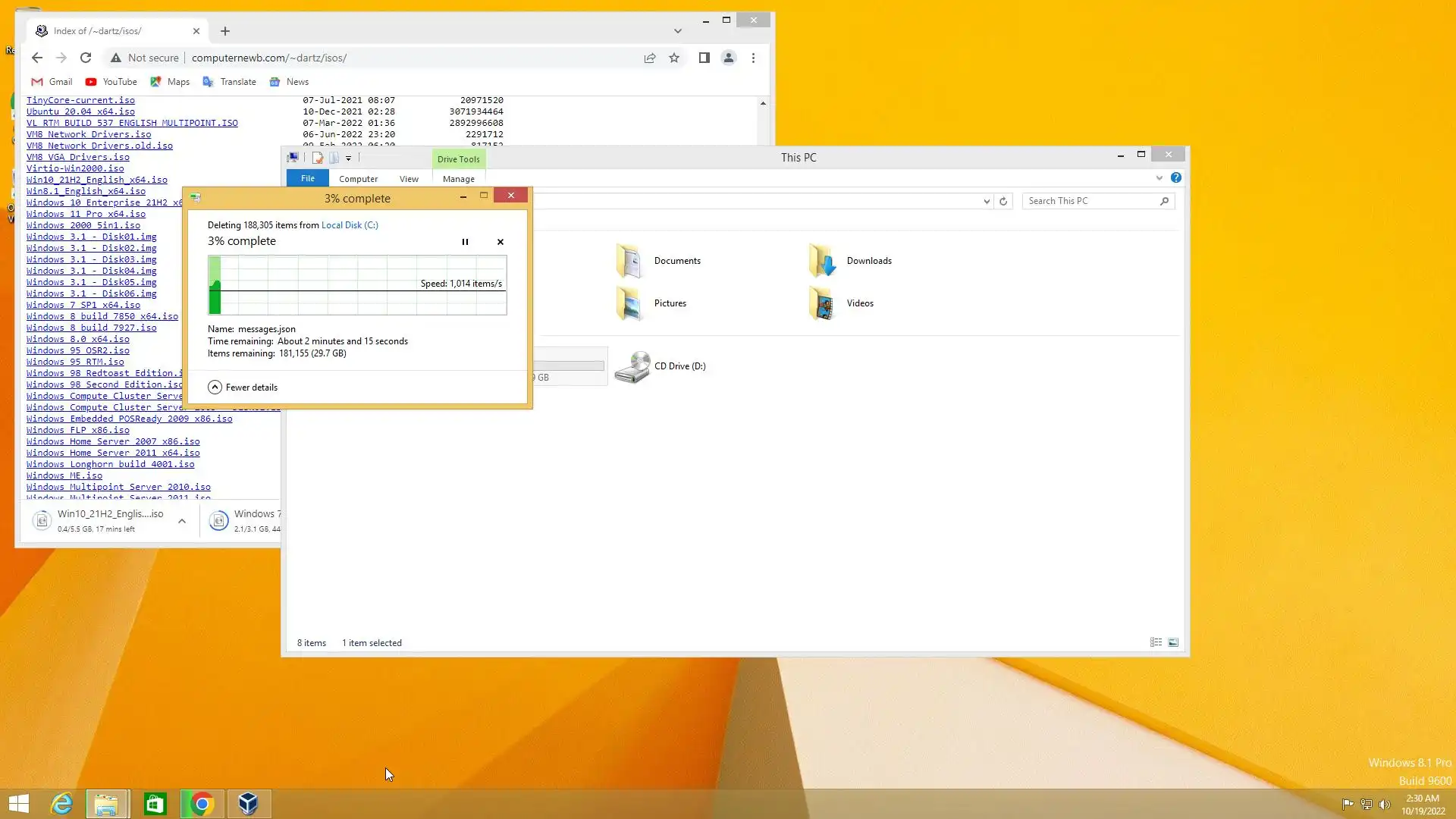Pause the file deletion operation
The image size is (1456, 819).
click(465, 242)
